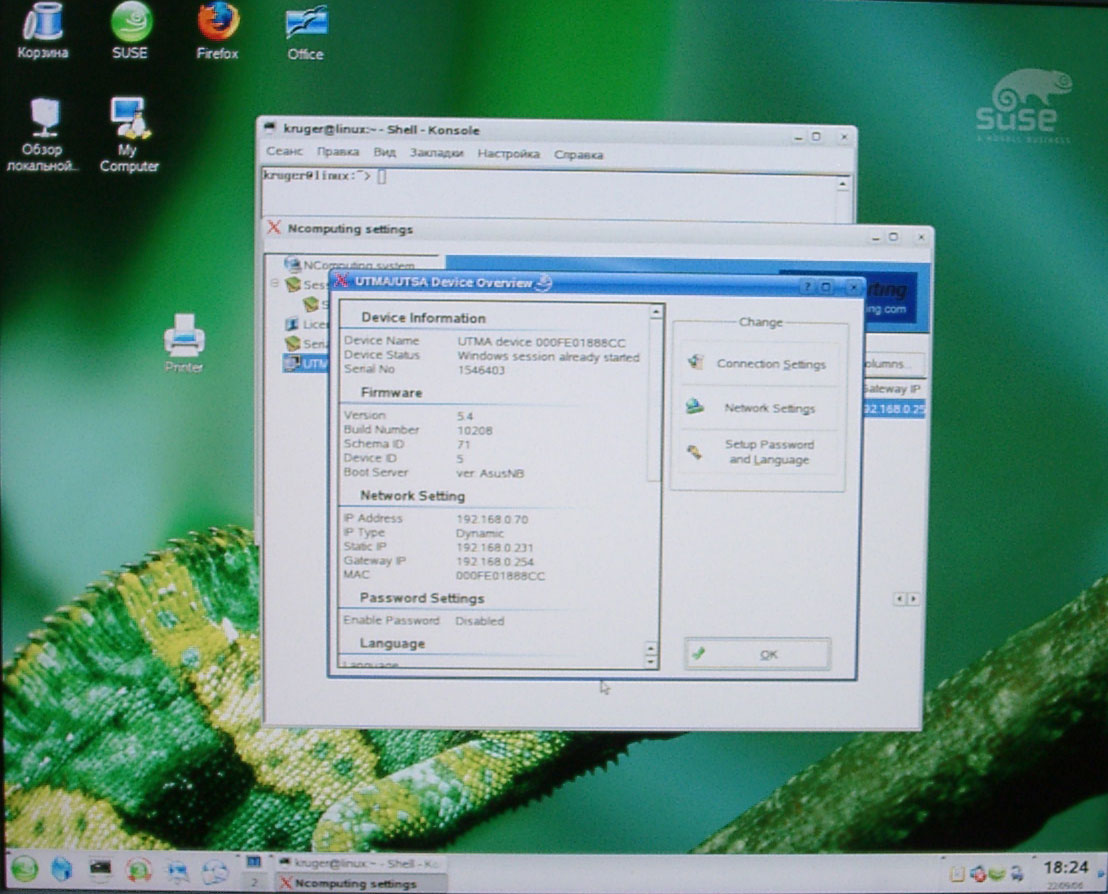
Task: Click the Build Number value 10208
Action: [474, 430]
